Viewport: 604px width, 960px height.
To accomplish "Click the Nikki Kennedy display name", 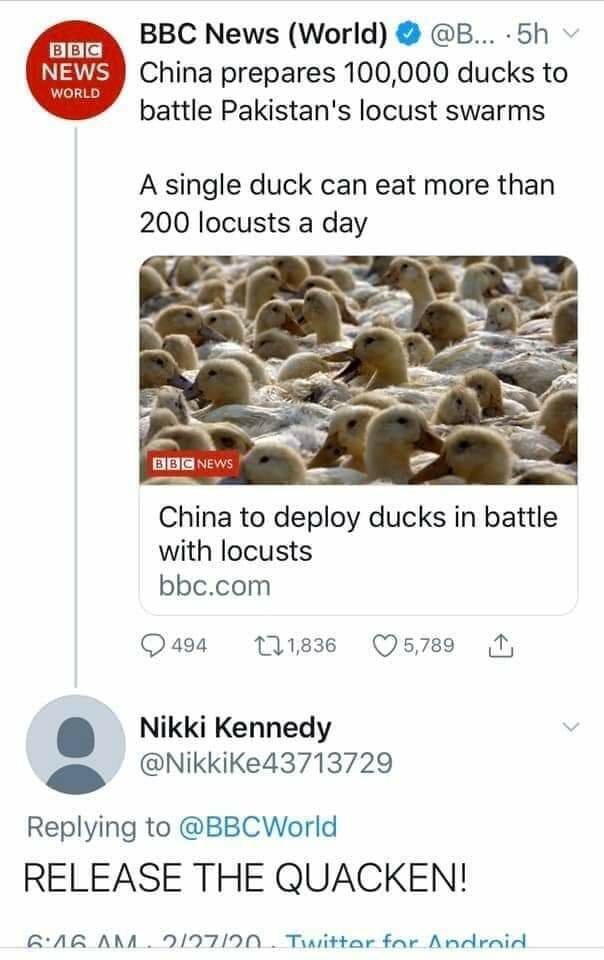I will 236,727.
